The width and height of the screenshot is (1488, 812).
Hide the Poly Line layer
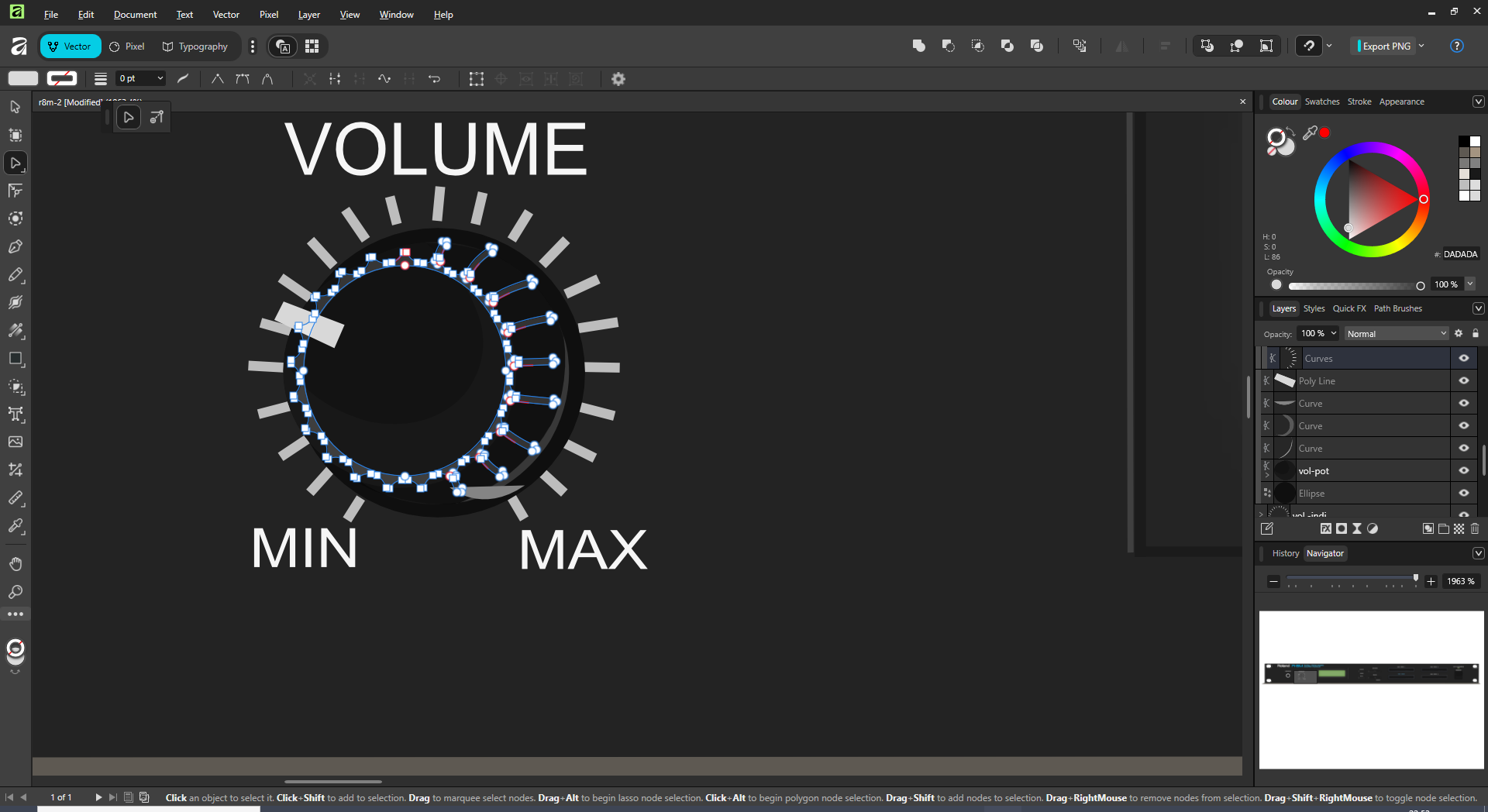(x=1464, y=380)
